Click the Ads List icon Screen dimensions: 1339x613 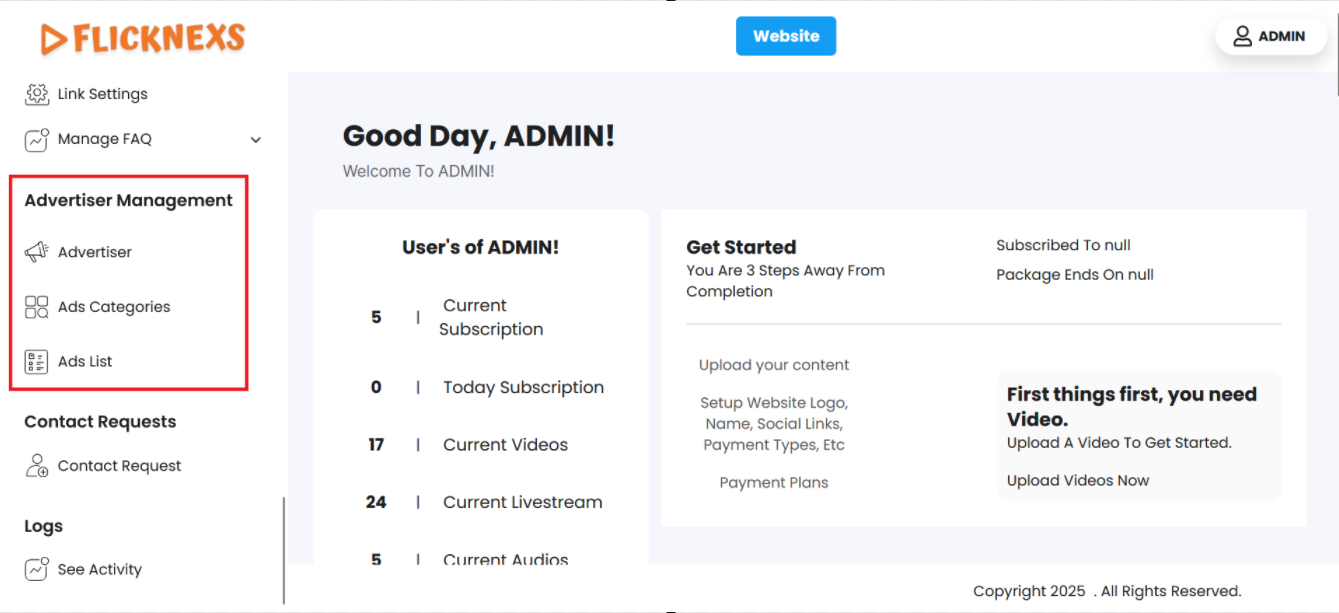(37, 362)
